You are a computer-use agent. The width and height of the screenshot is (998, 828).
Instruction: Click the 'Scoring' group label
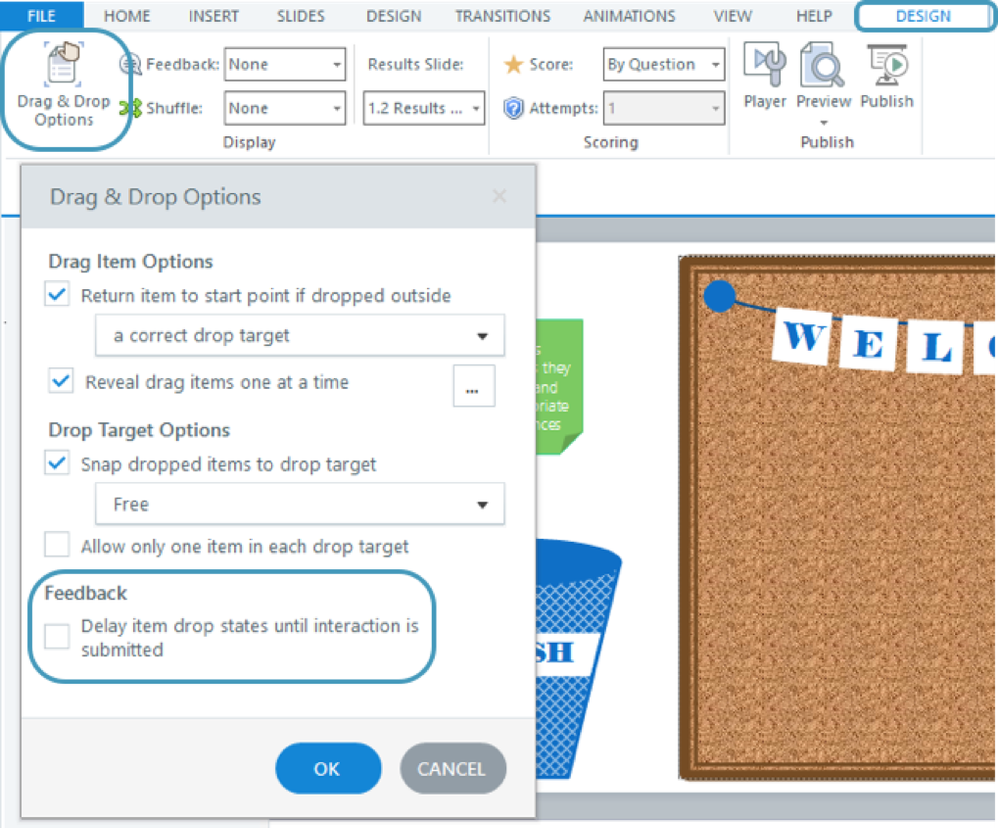click(610, 142)
